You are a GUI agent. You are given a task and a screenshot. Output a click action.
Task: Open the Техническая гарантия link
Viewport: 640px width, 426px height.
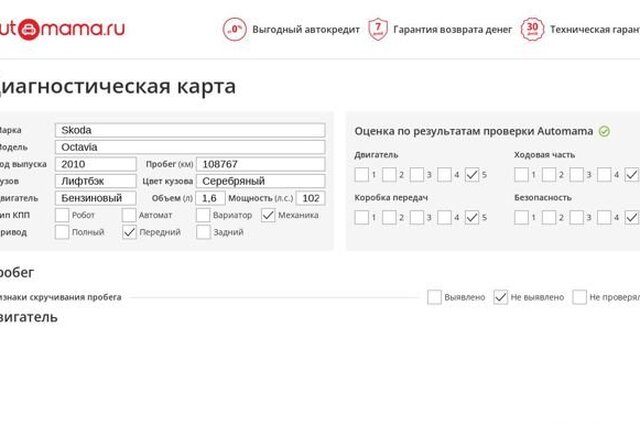tap(595, 30)
